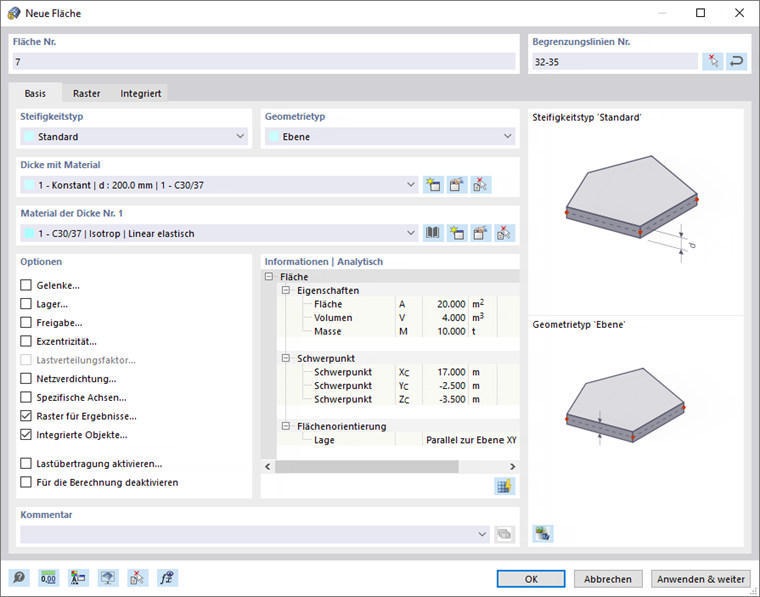The height and width of the screenshot is (597, 760).
Task: Click the Steifigkeitstyp 'Standard' preview image
Action: point(631,208)
